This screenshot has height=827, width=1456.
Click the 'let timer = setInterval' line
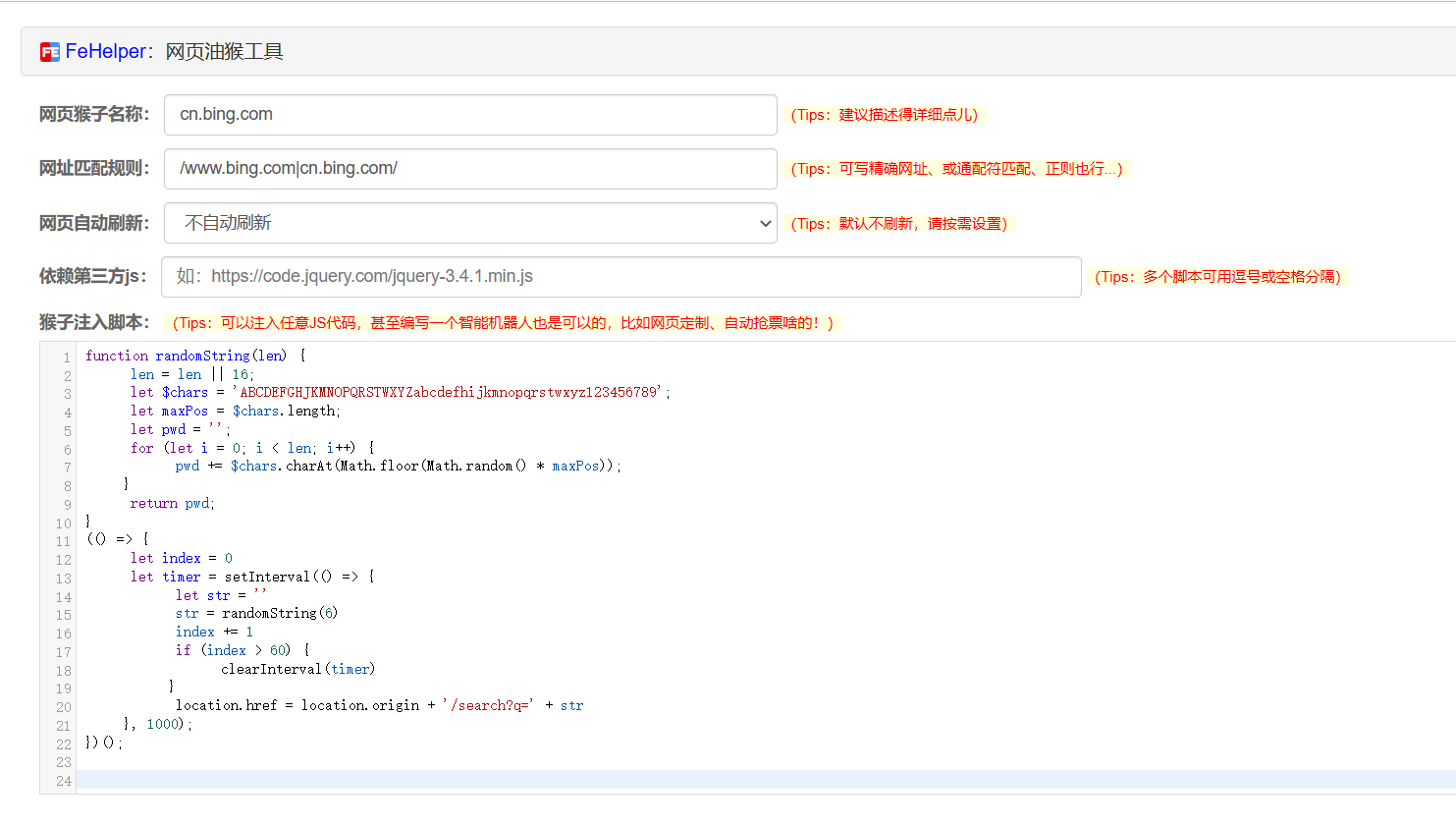[x=252, y=577]
